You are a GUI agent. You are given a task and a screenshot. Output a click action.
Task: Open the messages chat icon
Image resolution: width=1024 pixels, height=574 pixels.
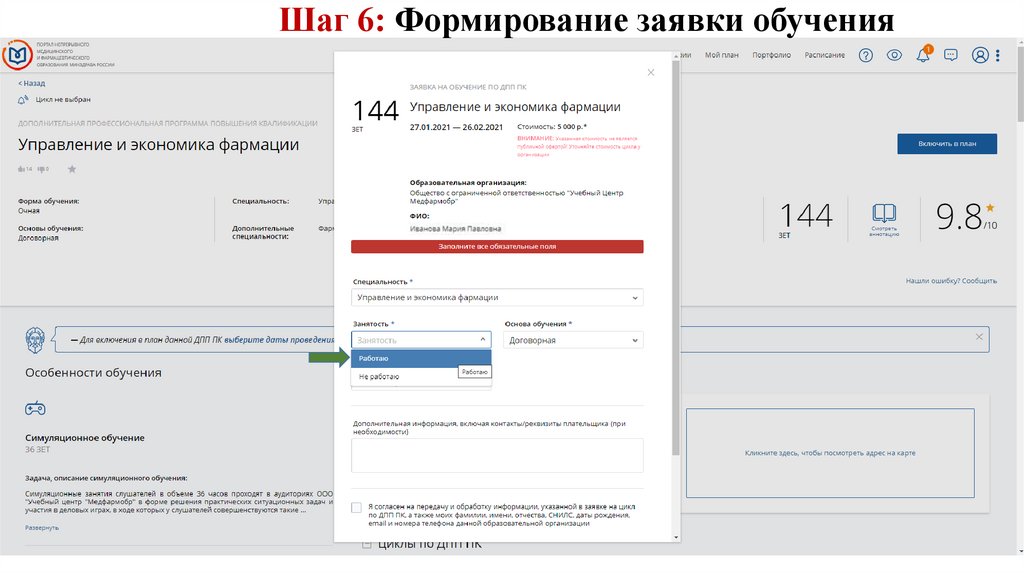tap(951, 56)
